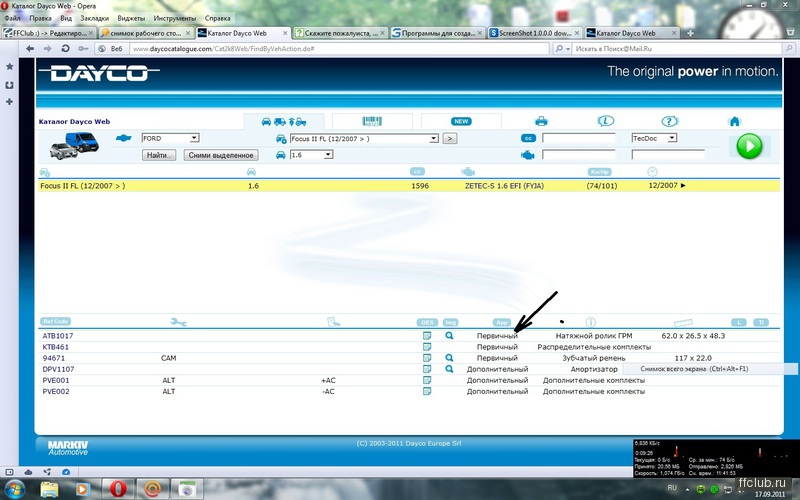Click the wrench column header icon
This screenshot has height=500, width=800.
click(x=179, y=322)
